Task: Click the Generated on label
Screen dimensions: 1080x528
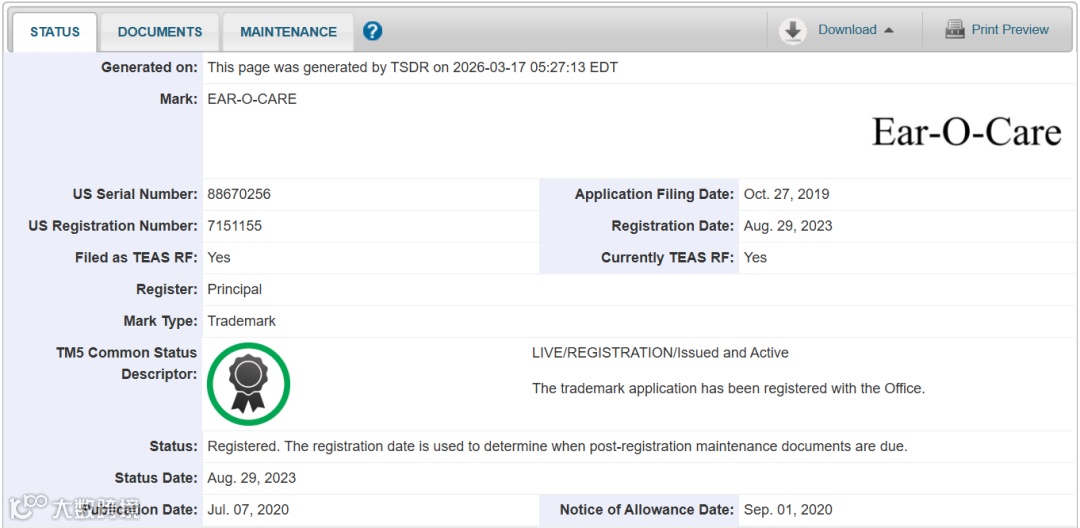Action: click(x=149, y=67)
